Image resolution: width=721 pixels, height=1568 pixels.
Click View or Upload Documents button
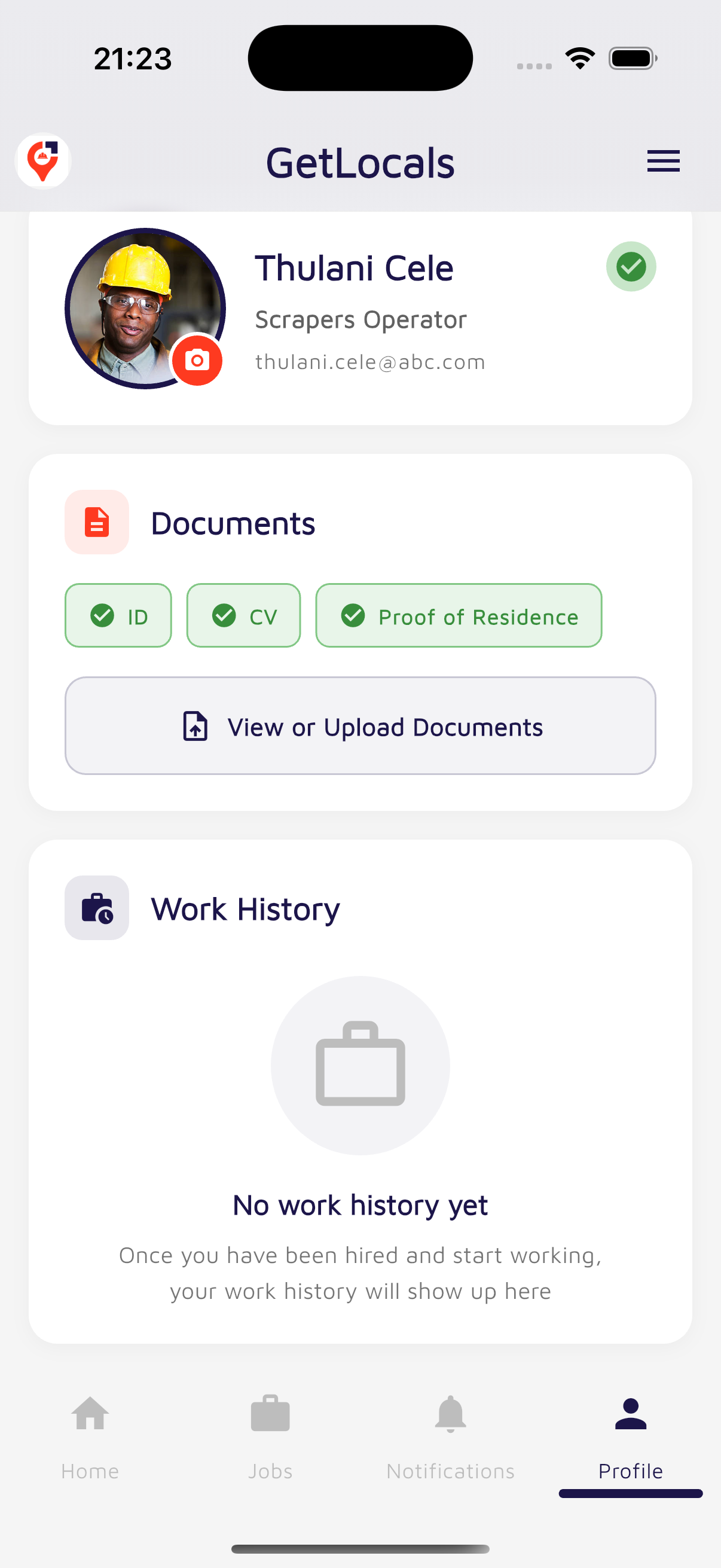point(360,725)
